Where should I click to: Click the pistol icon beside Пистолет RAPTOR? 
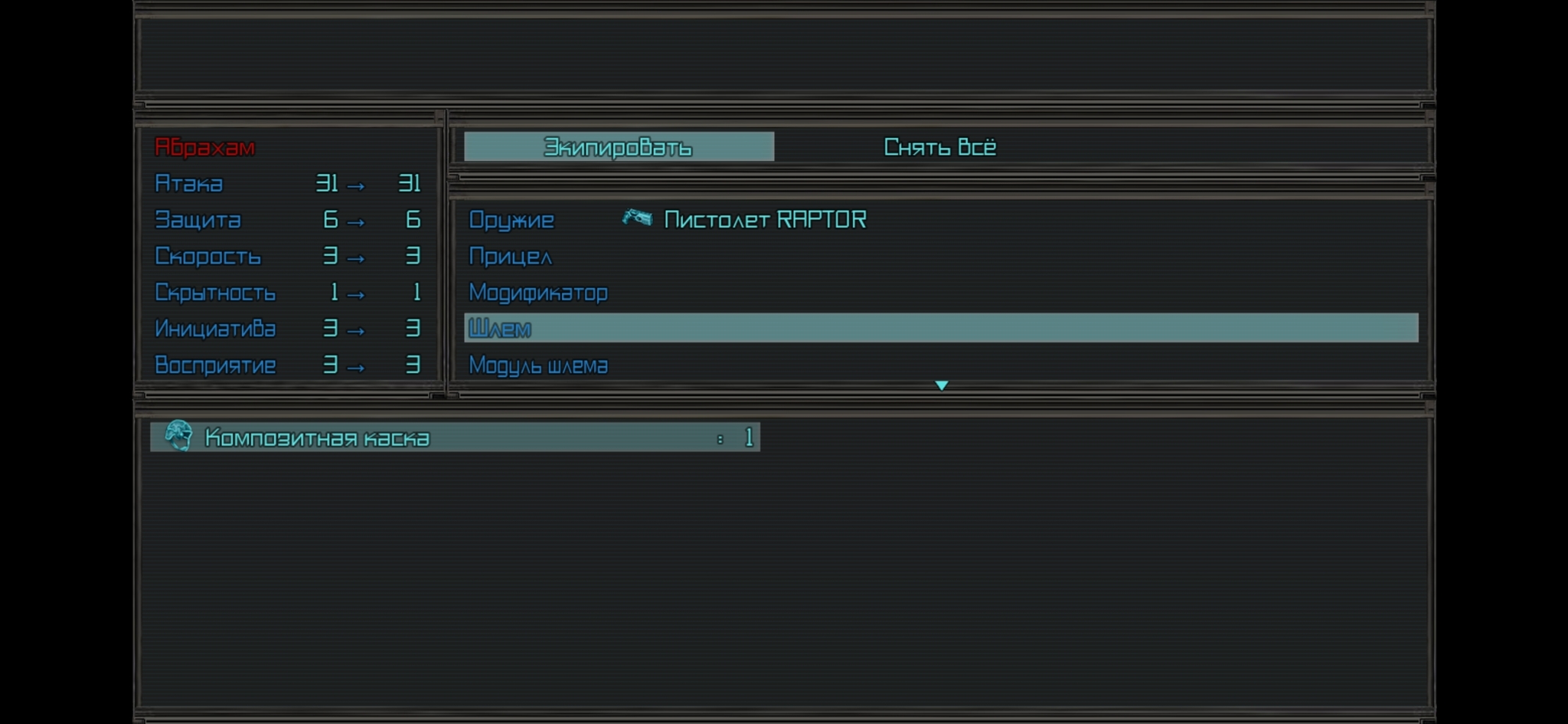tap(636, 219)
